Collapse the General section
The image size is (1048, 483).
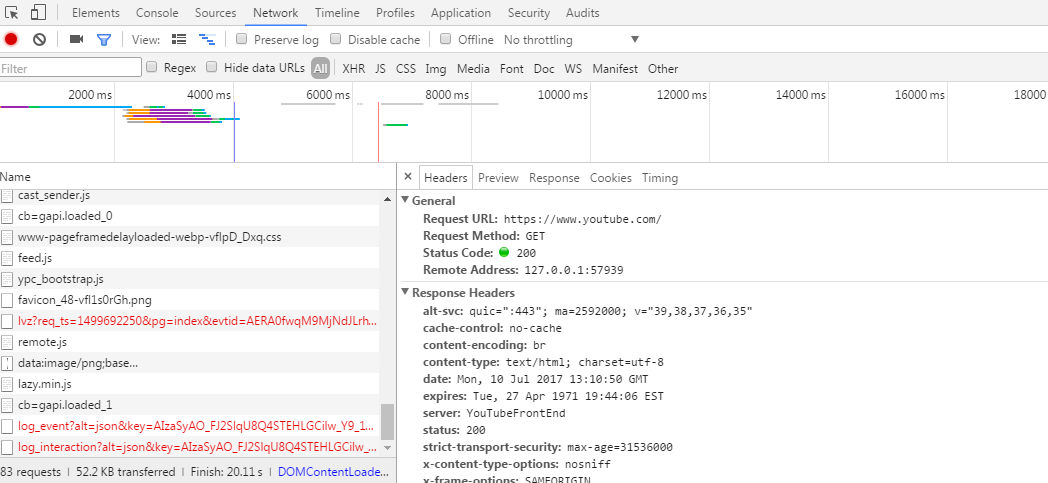click(405, 201)
